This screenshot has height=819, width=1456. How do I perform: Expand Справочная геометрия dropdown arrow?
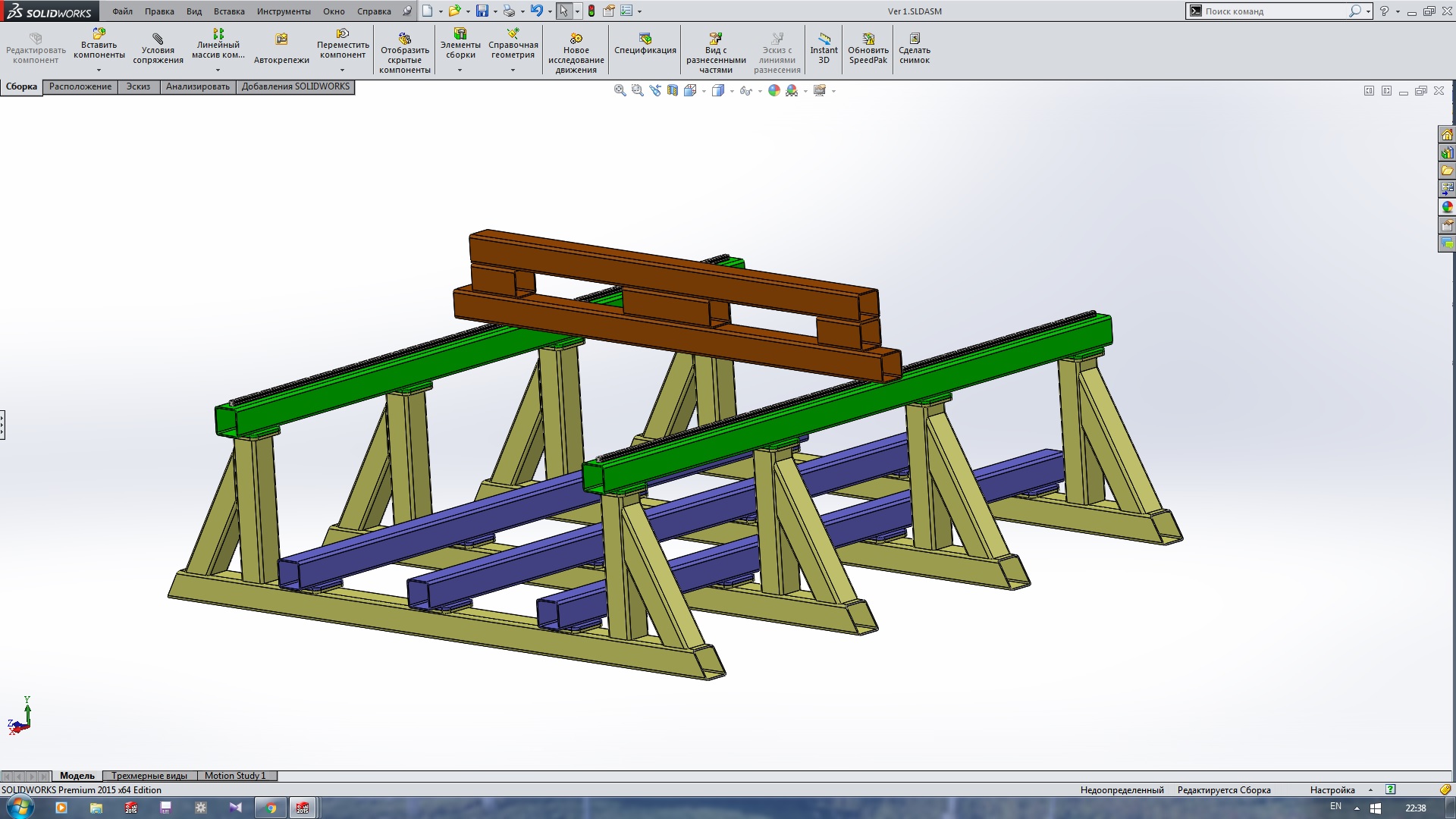[513, 71]
